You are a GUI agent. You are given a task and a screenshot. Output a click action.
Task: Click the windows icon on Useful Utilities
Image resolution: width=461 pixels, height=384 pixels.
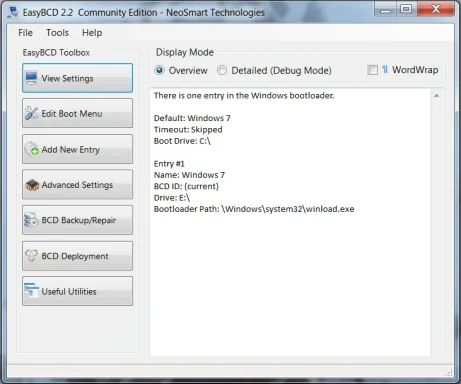click(x=31, y=290)
